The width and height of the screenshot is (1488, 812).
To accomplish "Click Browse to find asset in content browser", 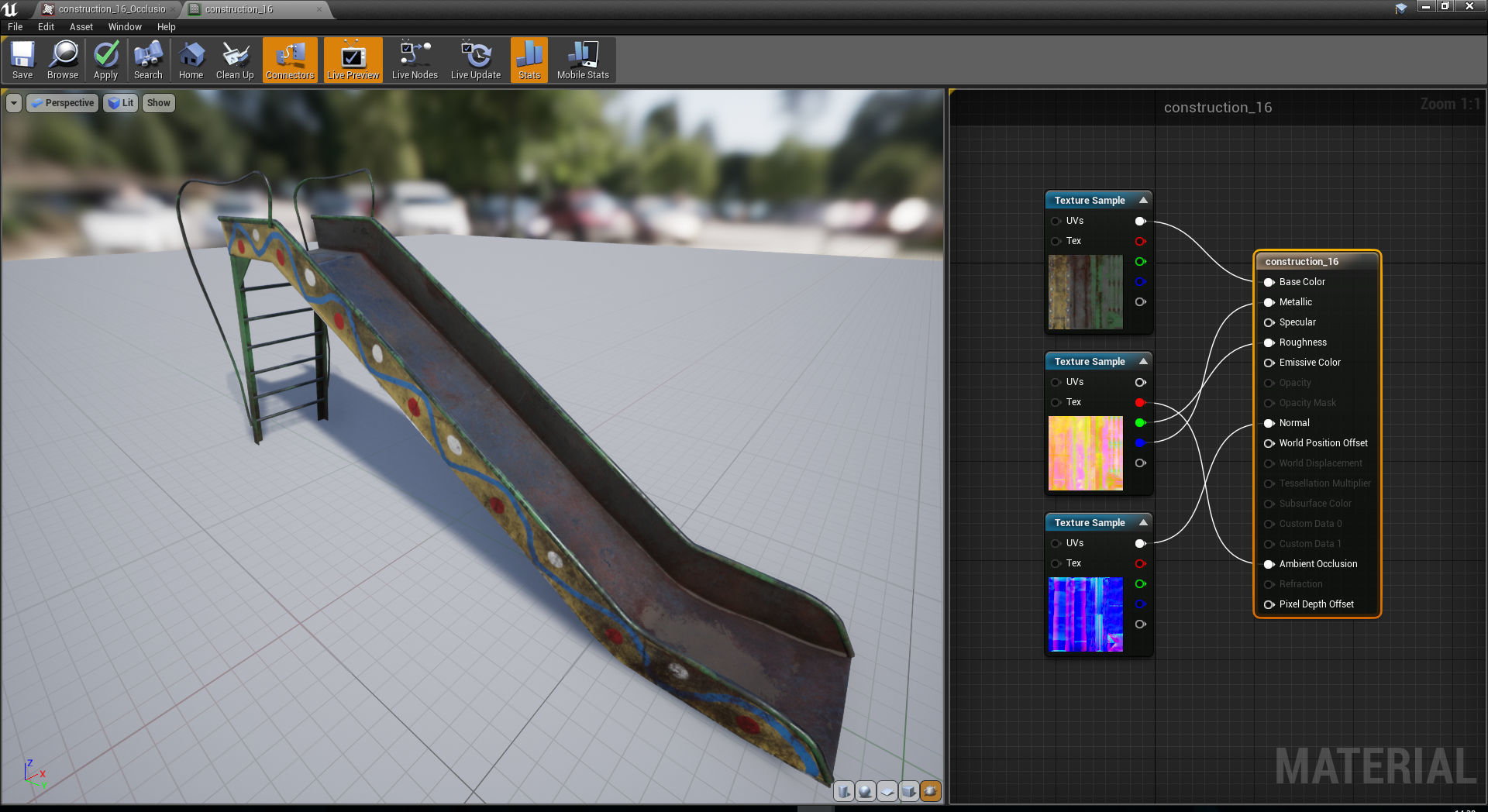I will tap(63, 60).
